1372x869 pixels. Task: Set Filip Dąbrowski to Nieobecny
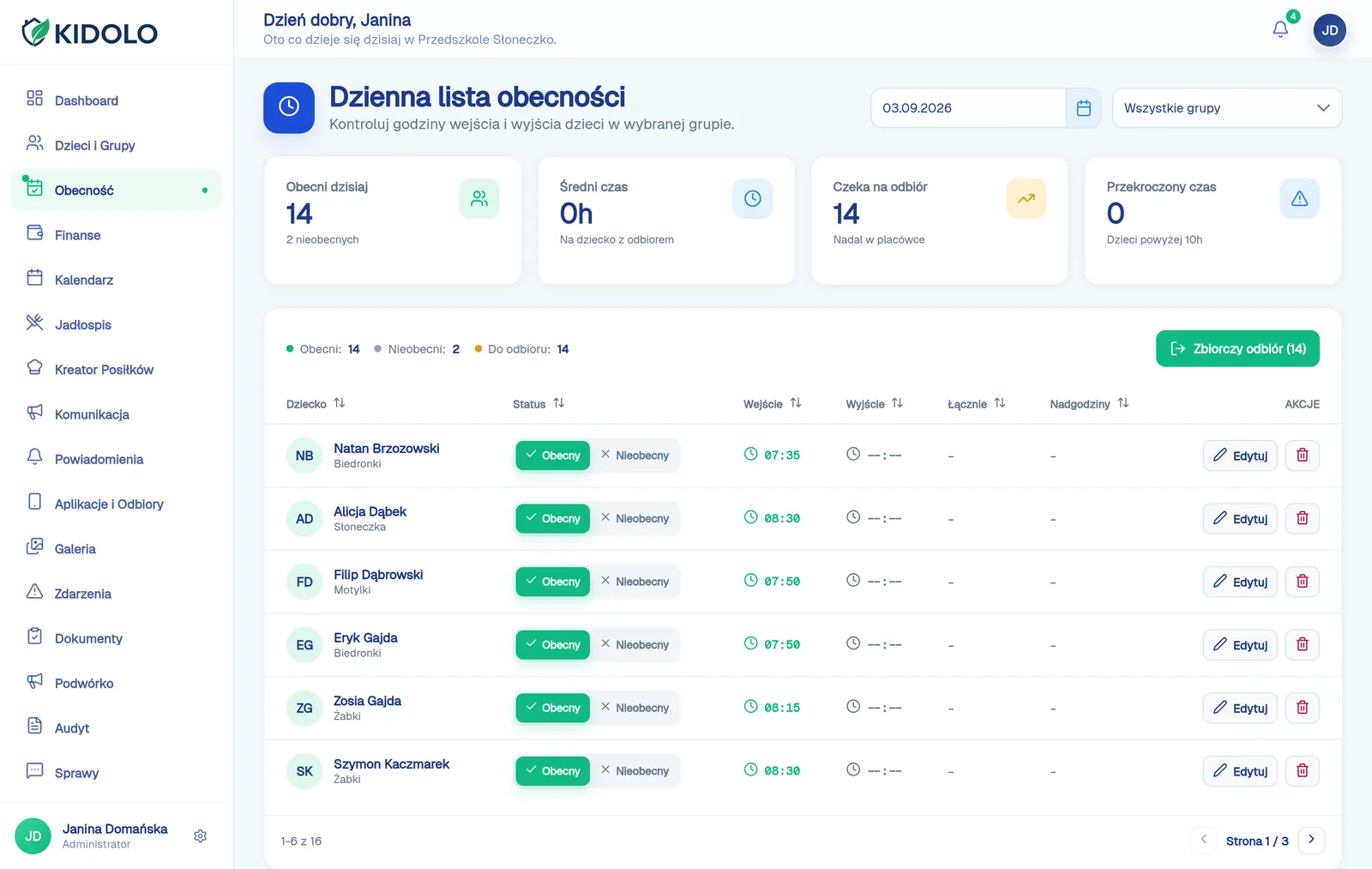click(635, 582)
